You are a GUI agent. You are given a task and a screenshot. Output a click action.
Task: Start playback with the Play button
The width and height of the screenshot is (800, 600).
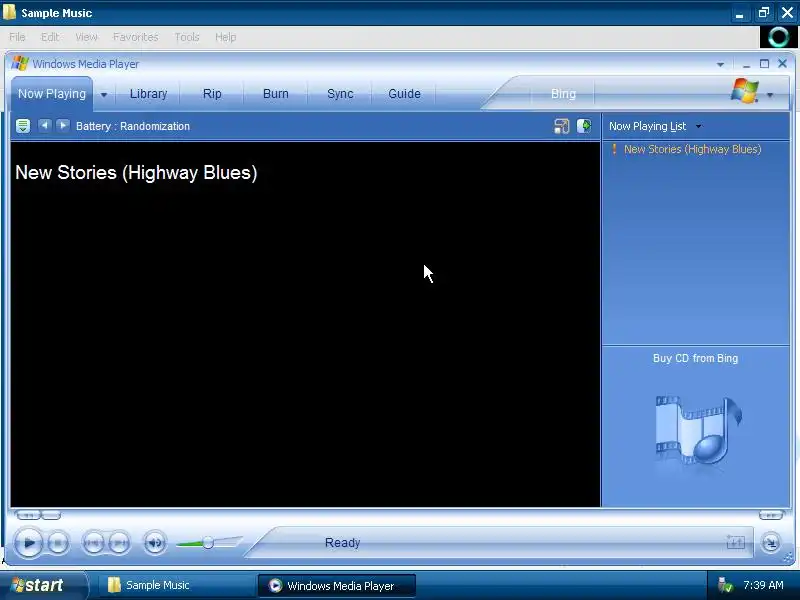click(x=29, y=543)
